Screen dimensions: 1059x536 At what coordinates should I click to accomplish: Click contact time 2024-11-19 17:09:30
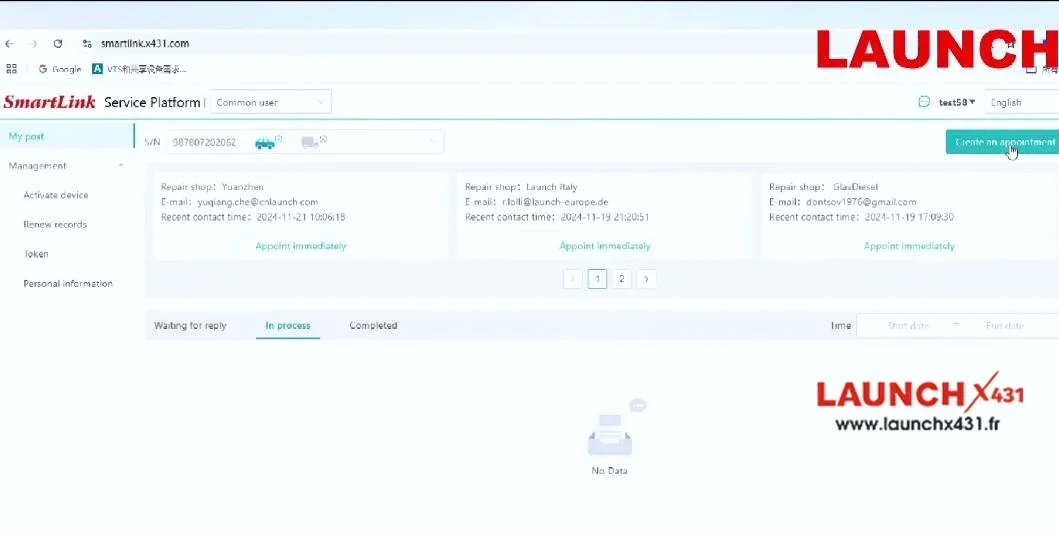pyautogui.click(x=909, y=217)
